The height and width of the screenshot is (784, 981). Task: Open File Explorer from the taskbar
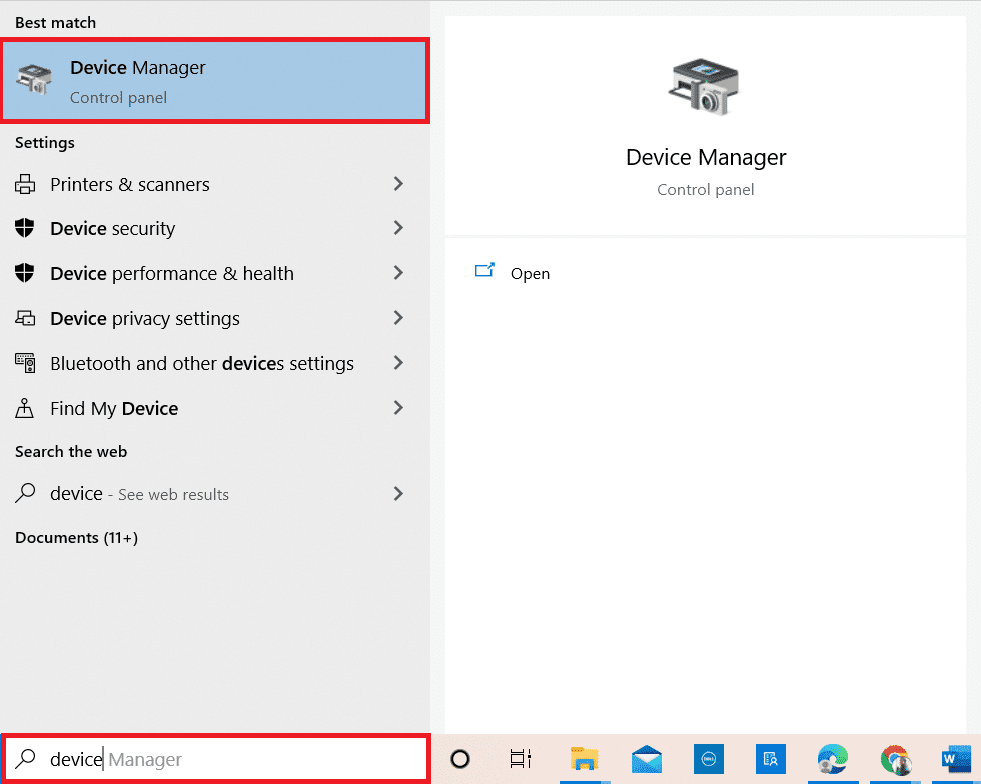(585, 759)
